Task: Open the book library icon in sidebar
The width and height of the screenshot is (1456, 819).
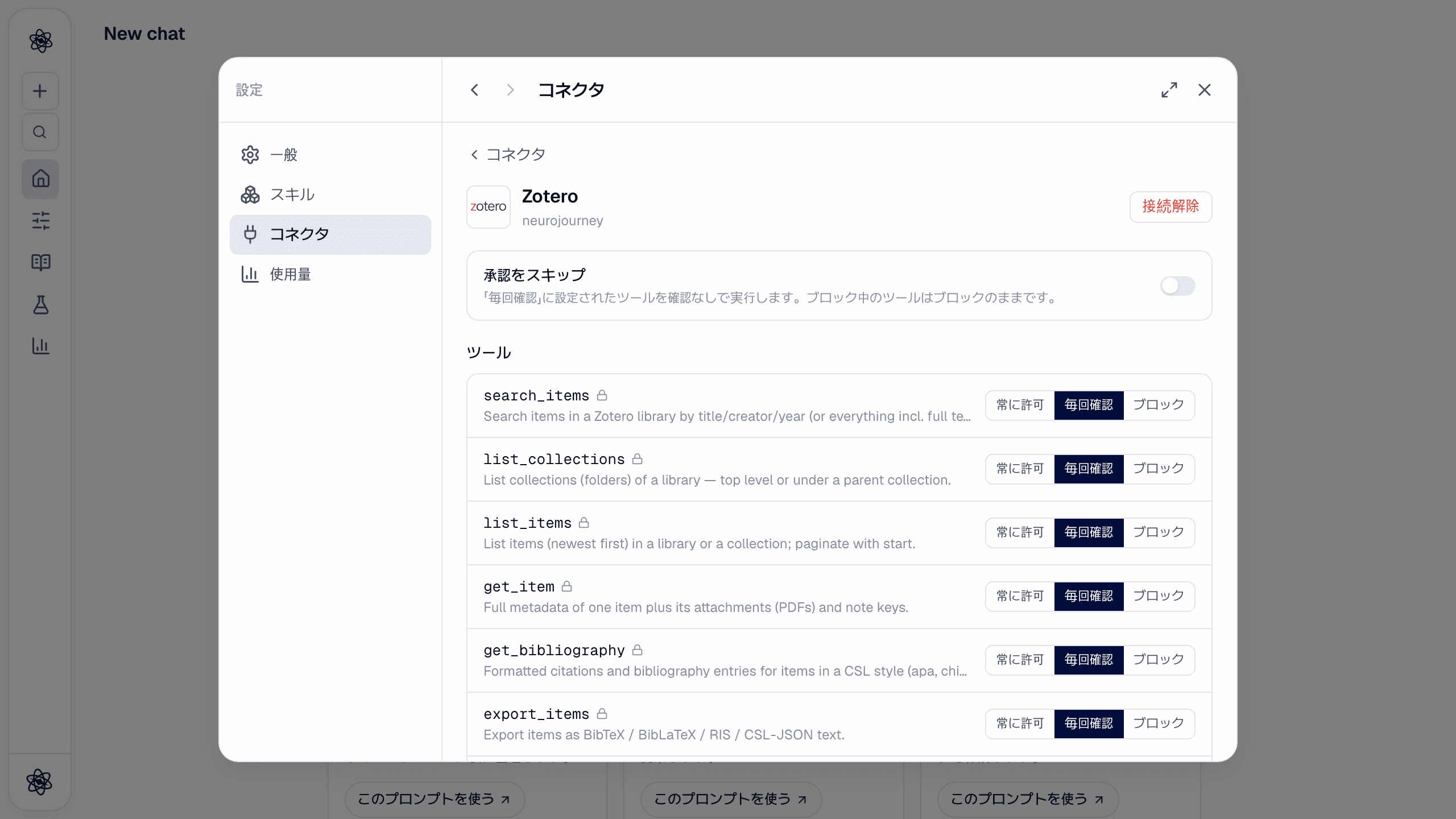Action: point(40,262)
